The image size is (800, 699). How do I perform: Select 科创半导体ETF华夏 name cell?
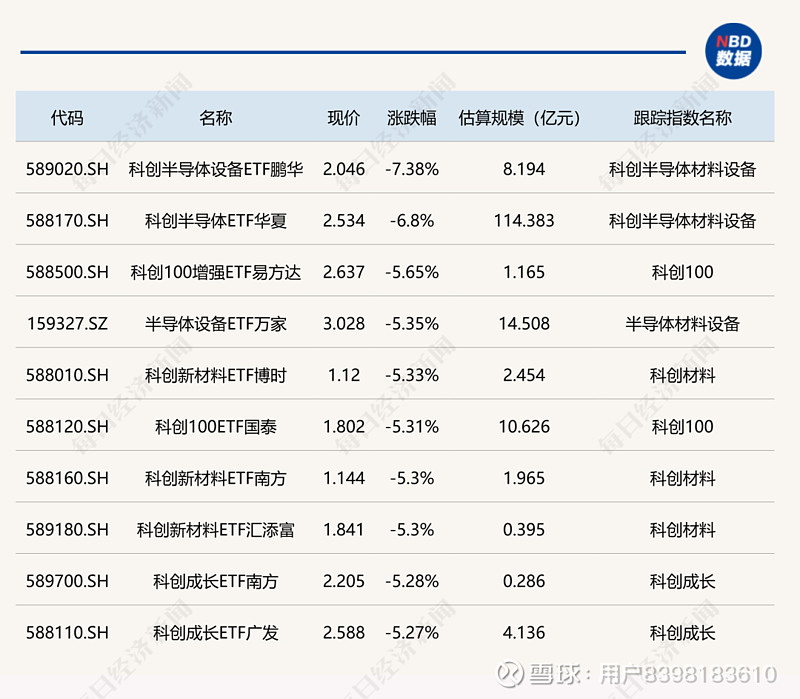tap(215, 220)
